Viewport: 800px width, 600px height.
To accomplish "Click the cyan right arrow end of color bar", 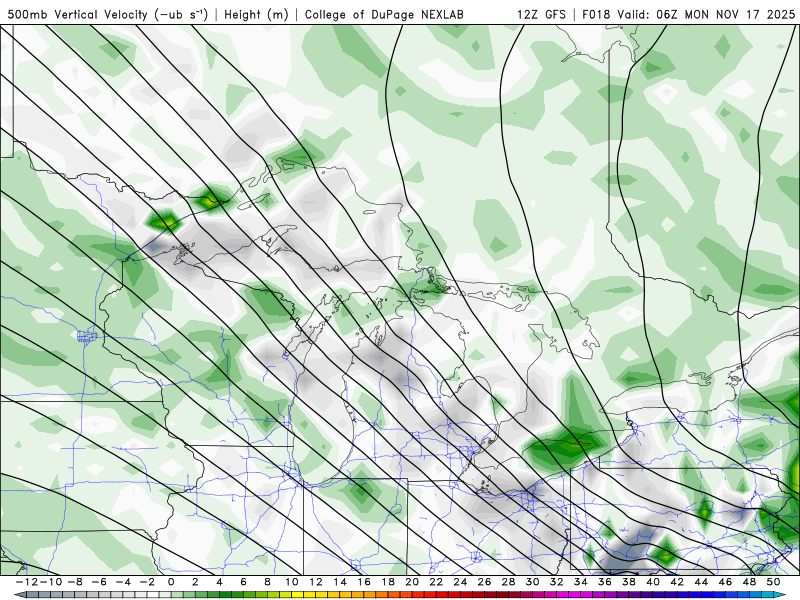I will (779, 595).
